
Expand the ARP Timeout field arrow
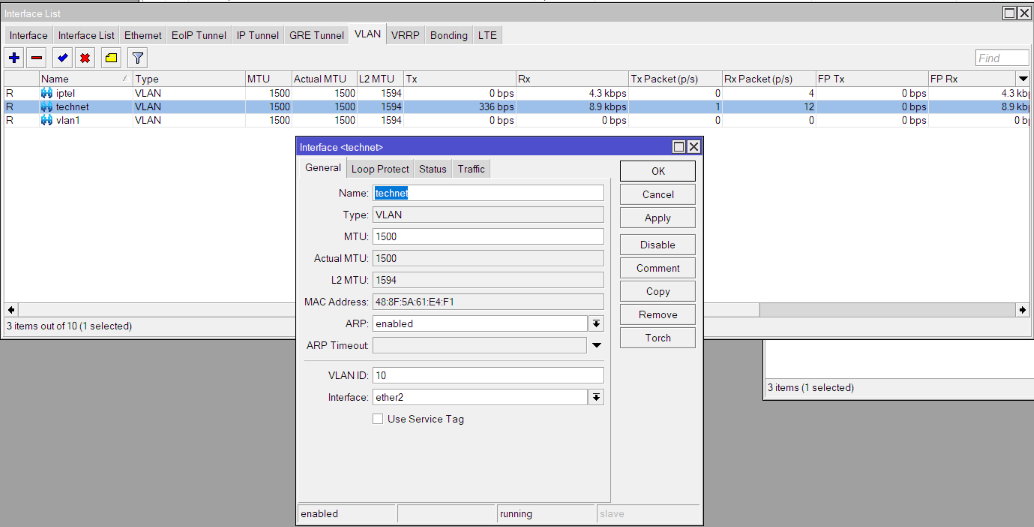click(596, 346)
